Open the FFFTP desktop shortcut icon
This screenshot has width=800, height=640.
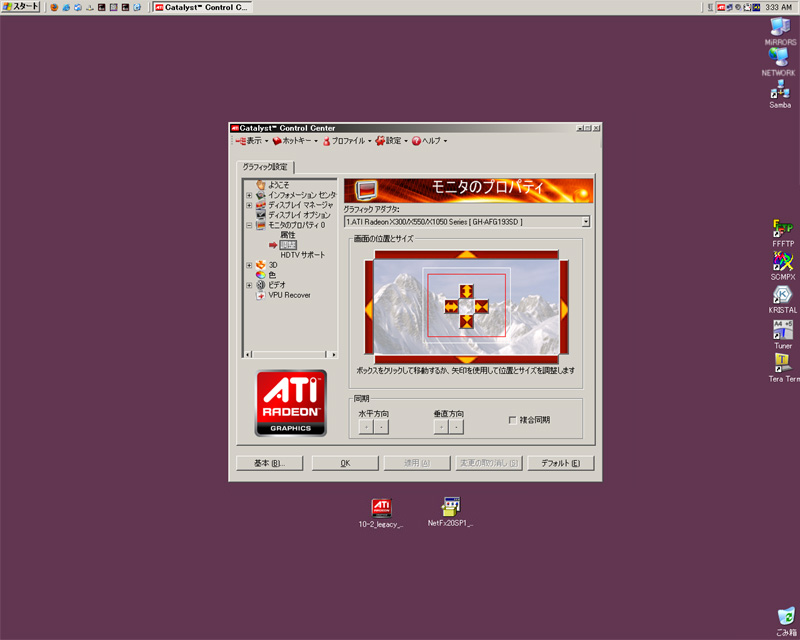[x=782, y=229]
